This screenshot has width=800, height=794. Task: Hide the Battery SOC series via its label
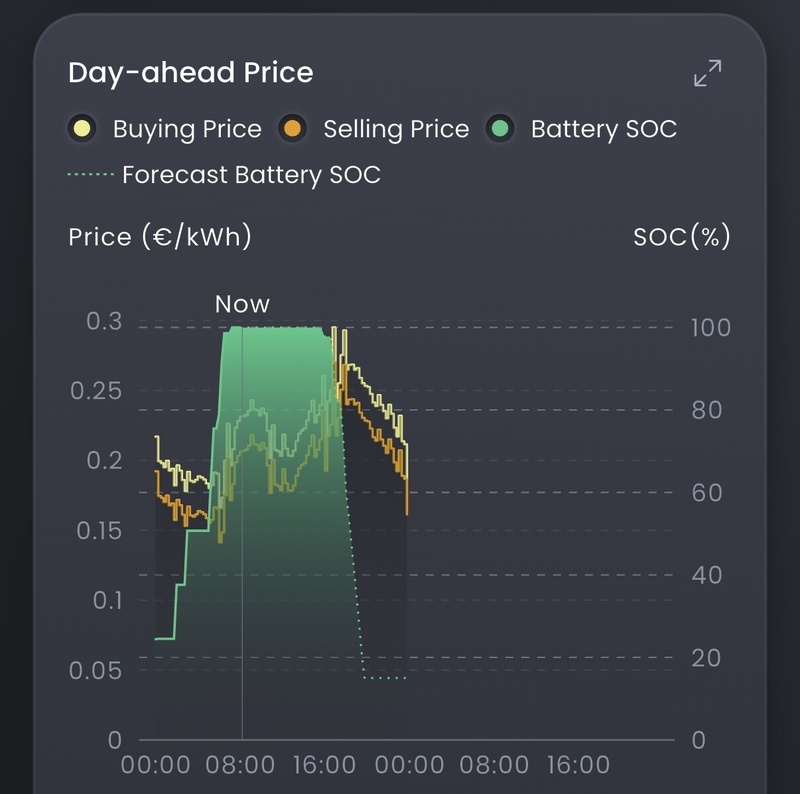(603, 129)
